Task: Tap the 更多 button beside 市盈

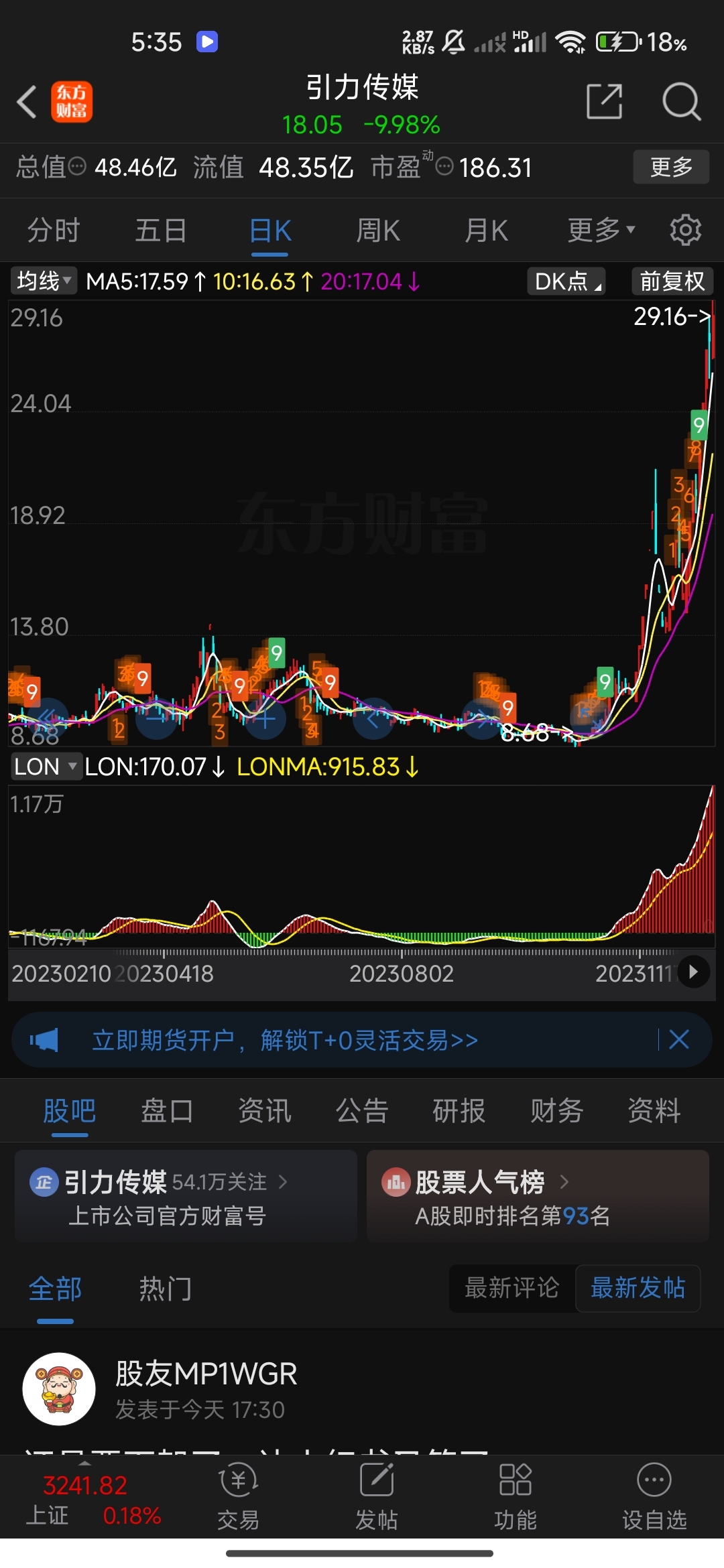Action: [x=671, y=167]
